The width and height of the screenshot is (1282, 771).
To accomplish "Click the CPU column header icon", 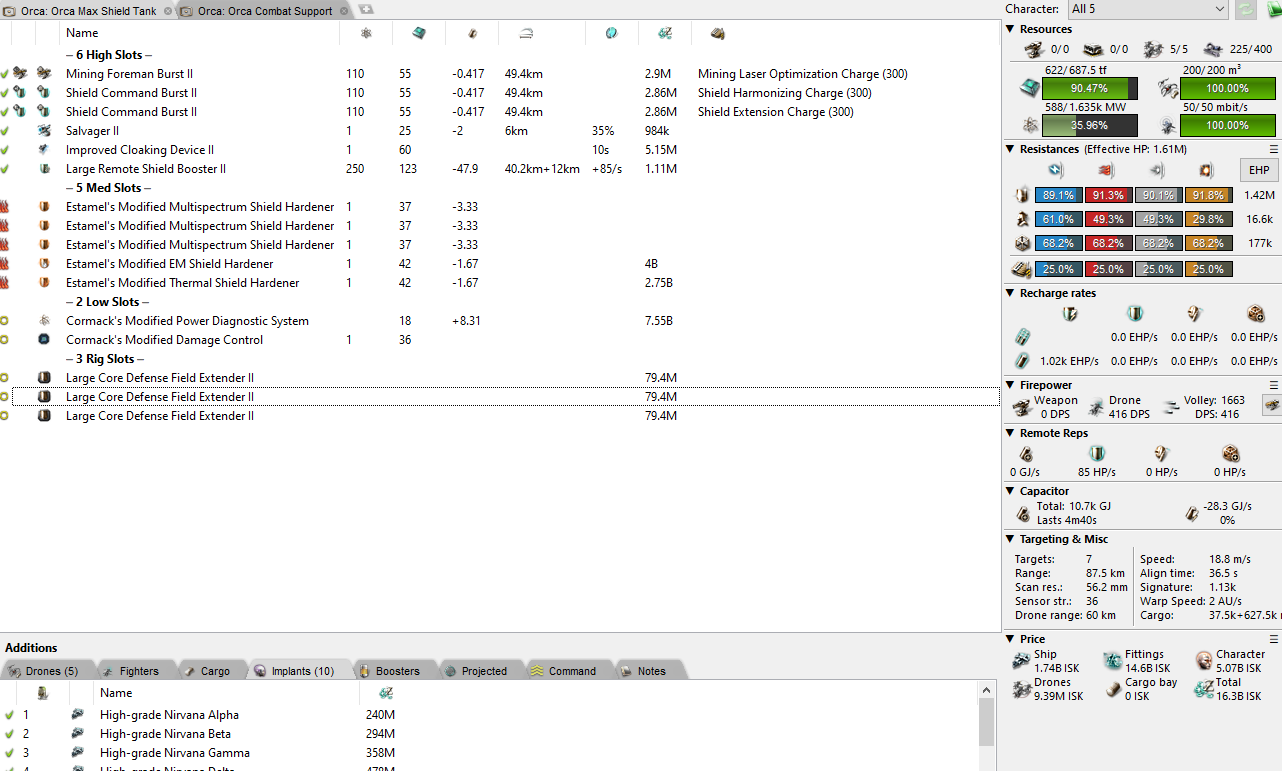I will click(419, 34).
